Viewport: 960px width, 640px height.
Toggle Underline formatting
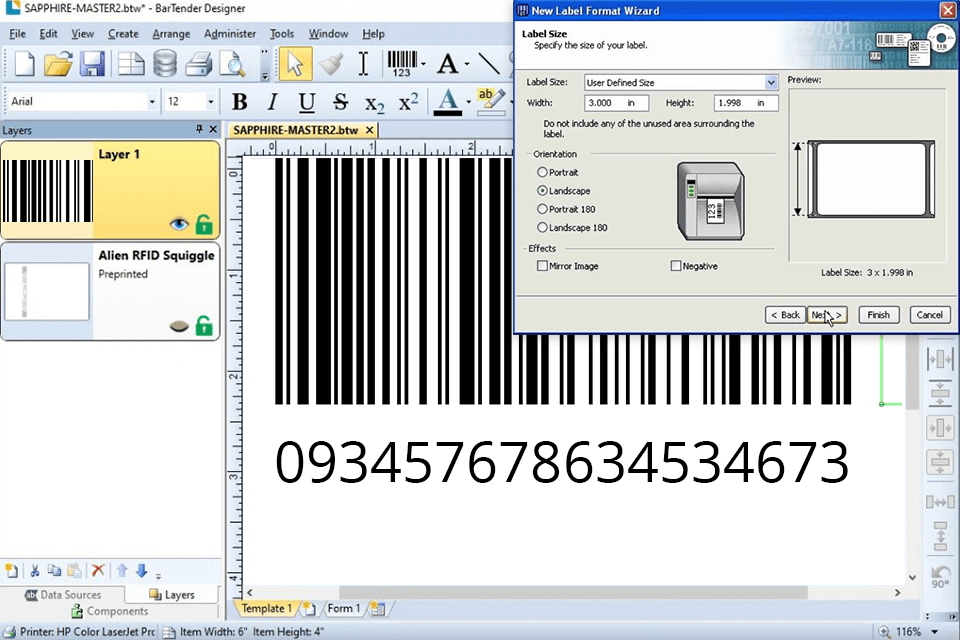307,102
